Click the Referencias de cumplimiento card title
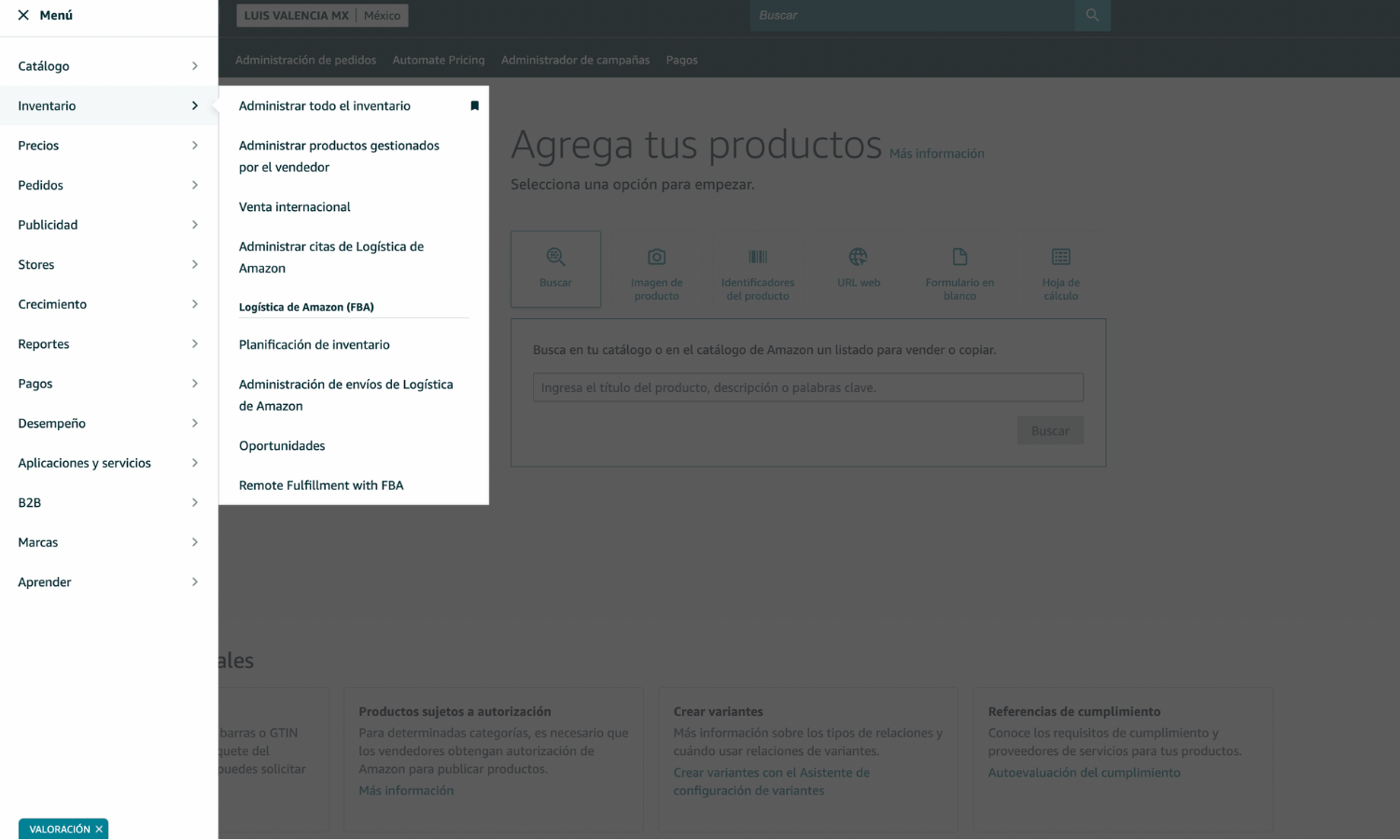Screen dimensions: 1400x840 click(1074, 711)
